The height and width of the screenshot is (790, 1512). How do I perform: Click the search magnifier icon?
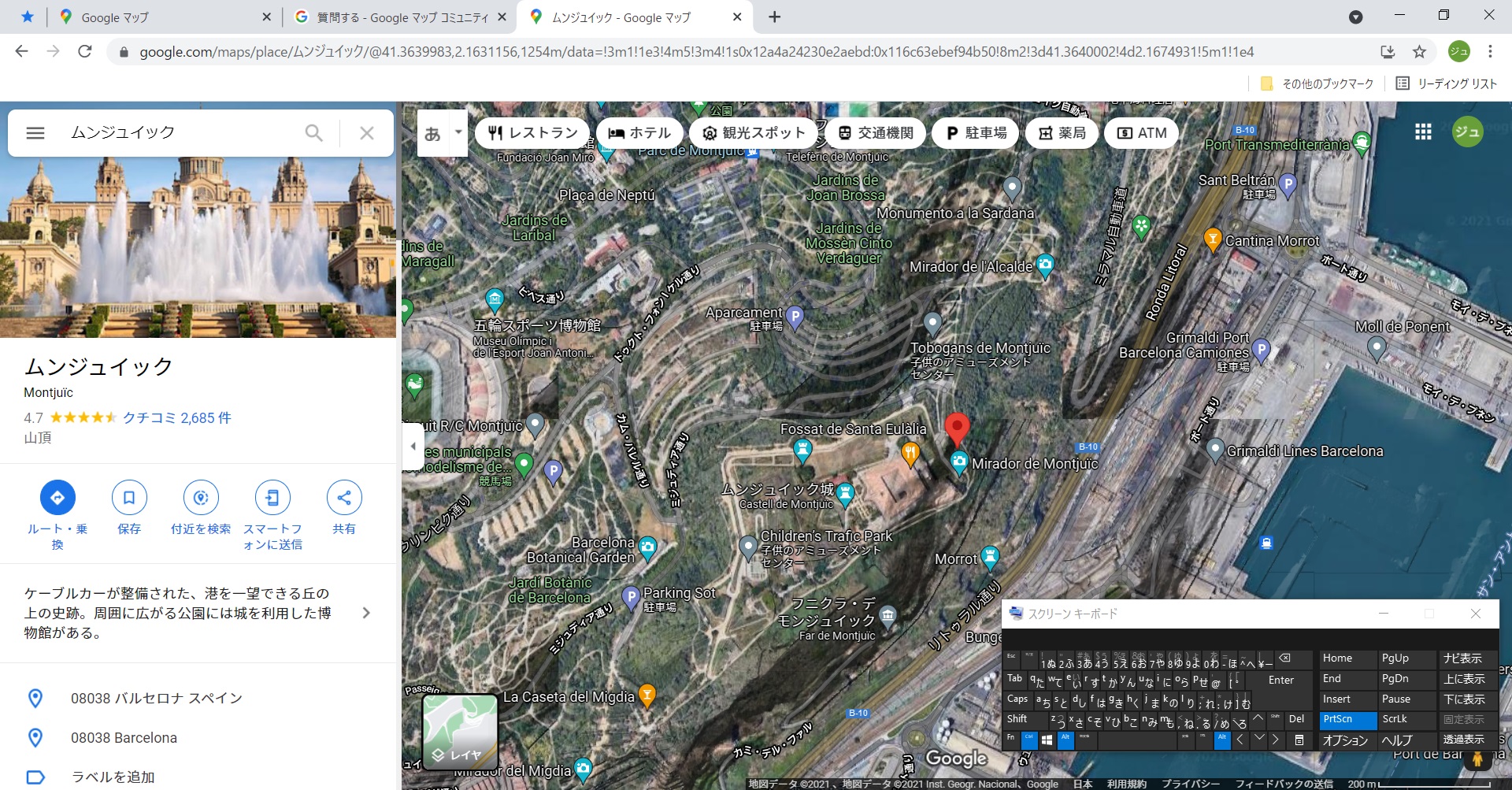tap(313, 133)
